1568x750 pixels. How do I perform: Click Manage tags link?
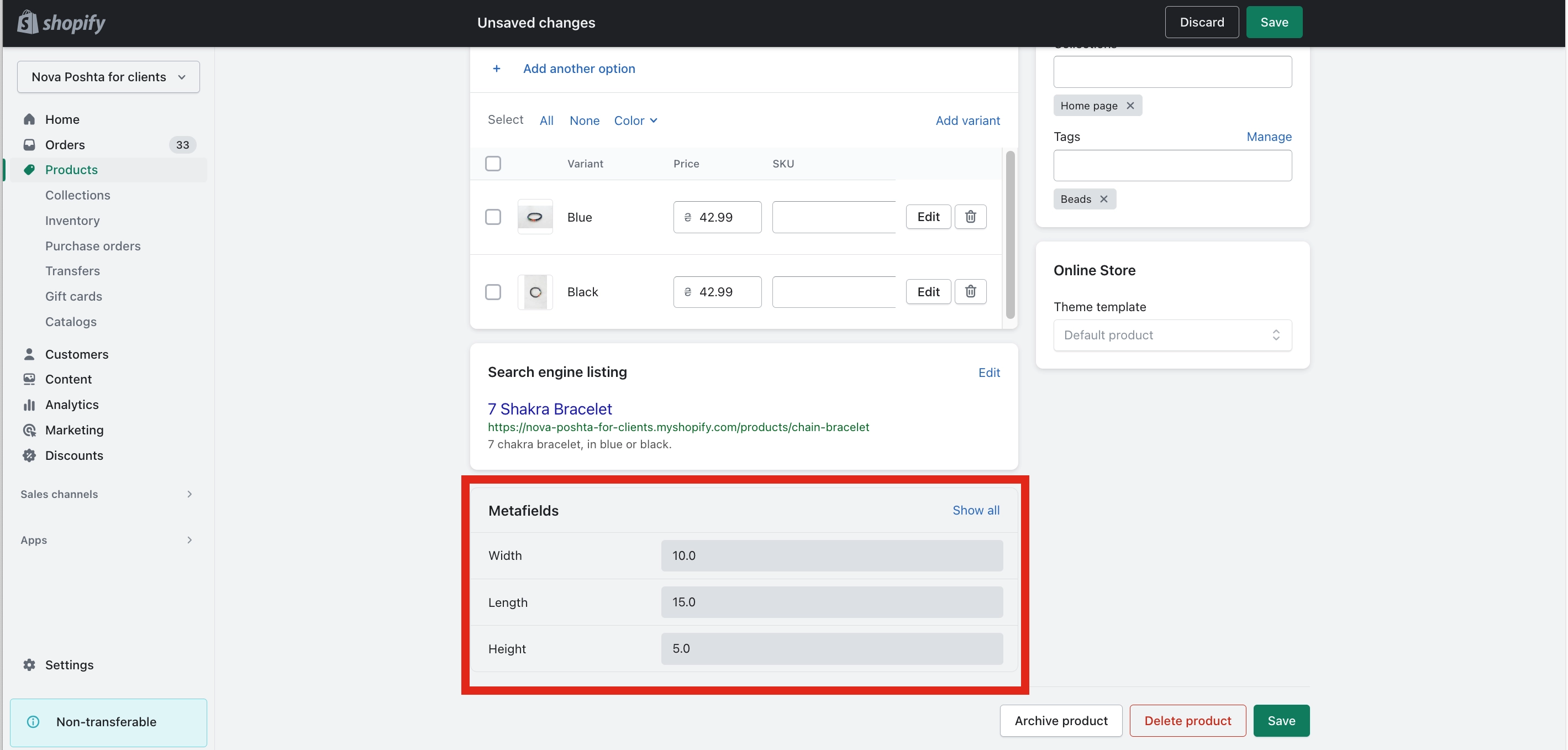tap(1269, 137)
